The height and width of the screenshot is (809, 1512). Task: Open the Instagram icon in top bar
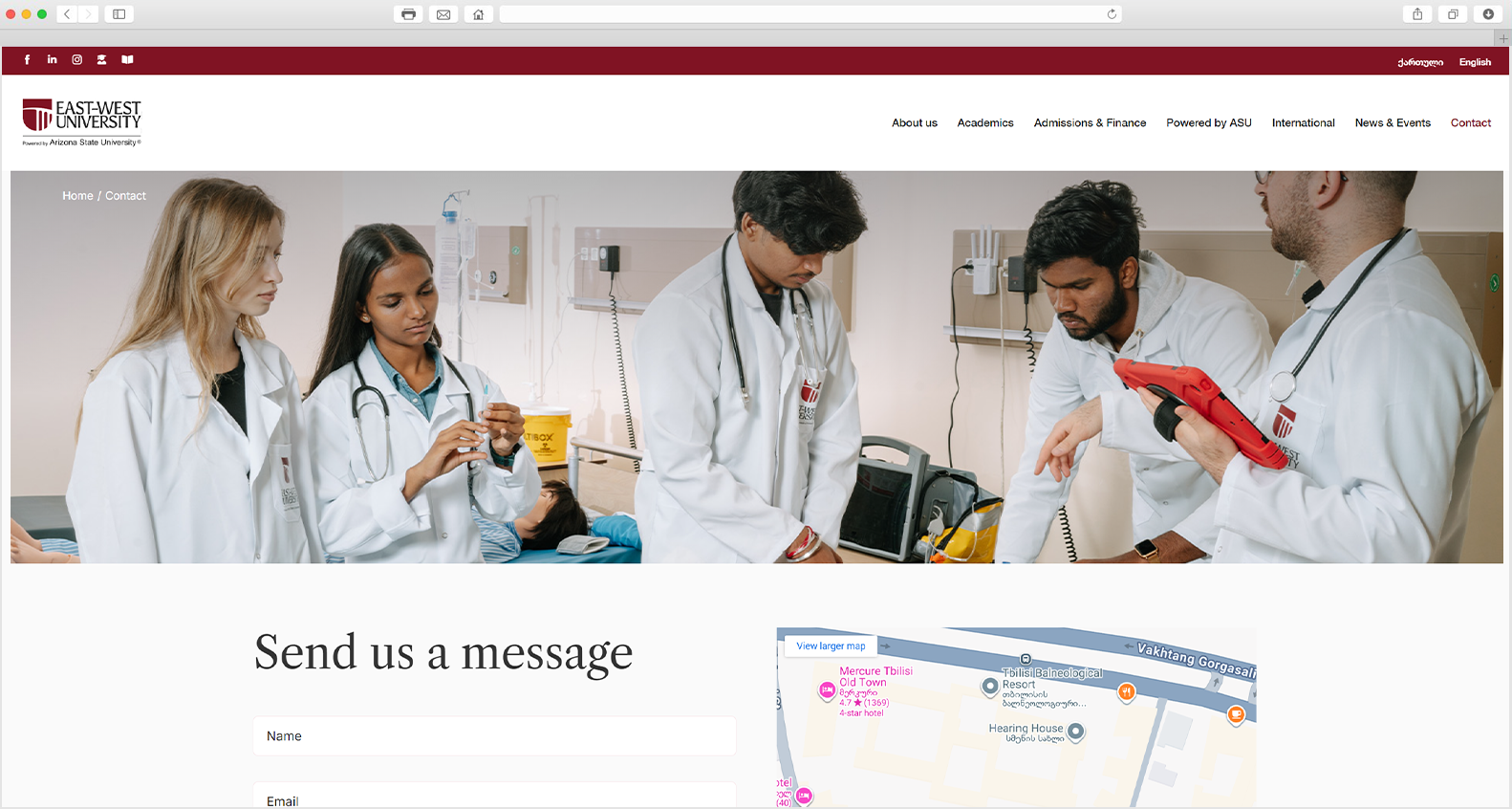76,59
